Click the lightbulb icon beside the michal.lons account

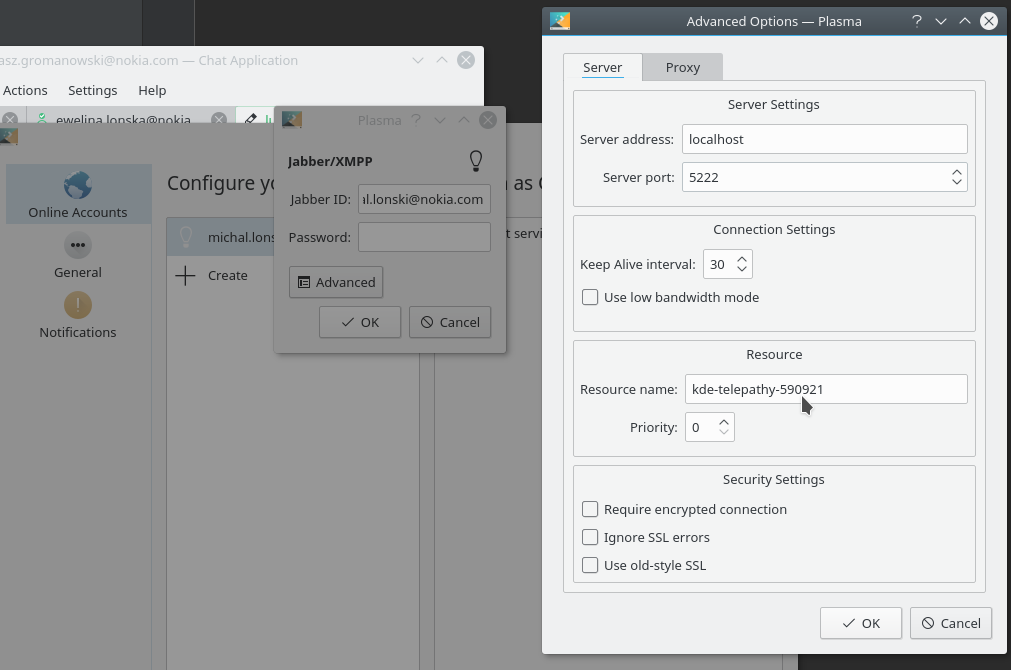[x=186, y=237]
